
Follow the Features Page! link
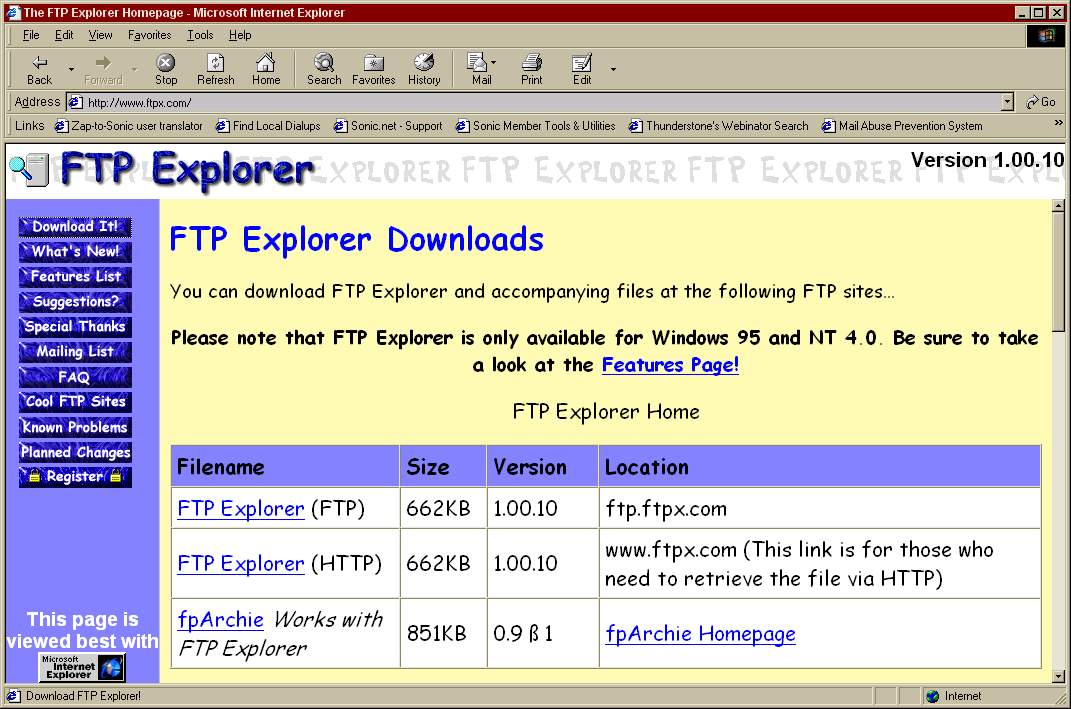(x=670, y=365)
